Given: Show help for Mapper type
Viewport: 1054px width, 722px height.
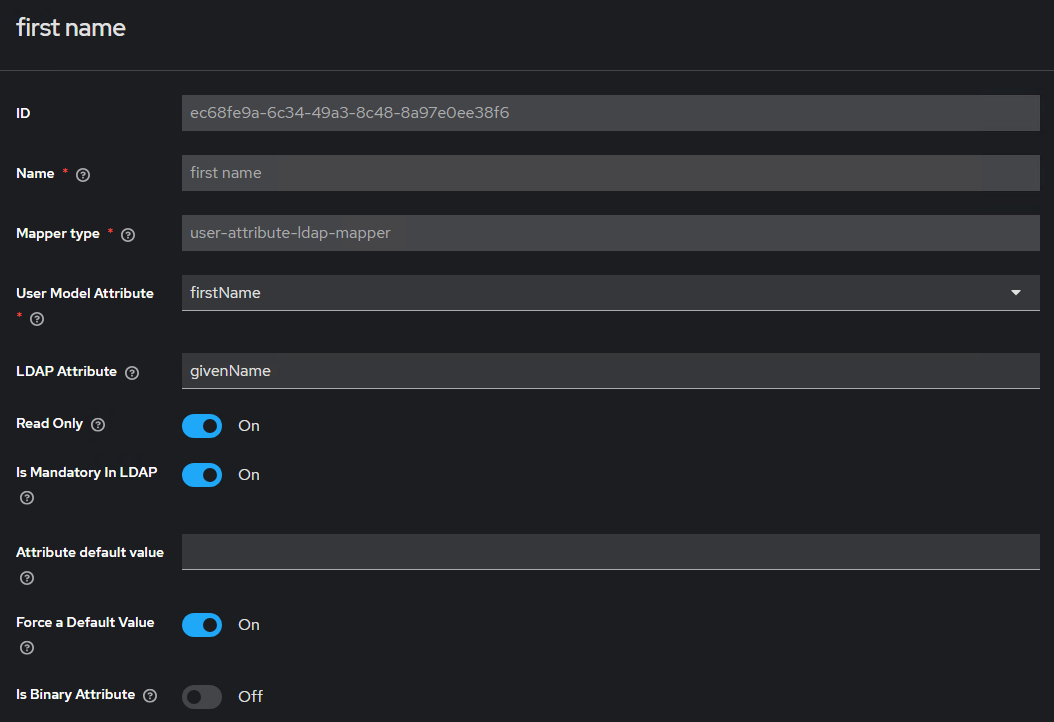Looking at the screenshot, I should tap(128, 234).
